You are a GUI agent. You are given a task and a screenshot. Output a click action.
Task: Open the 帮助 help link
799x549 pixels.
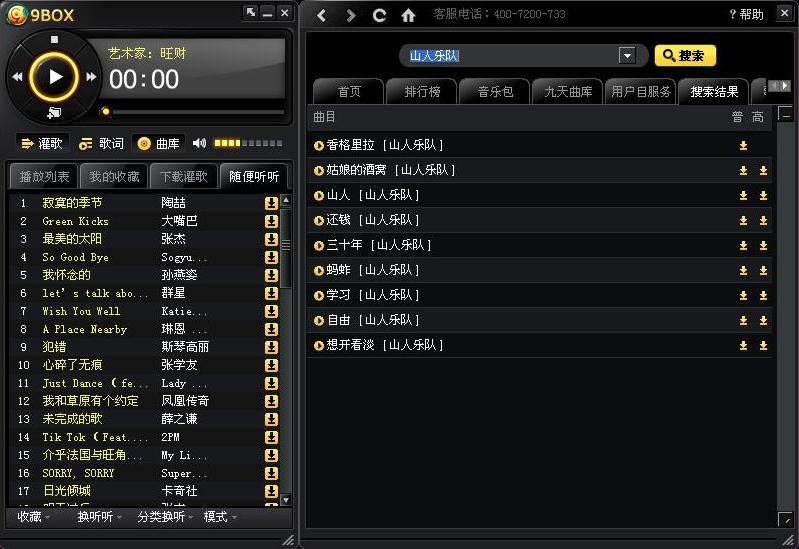(x=746, y=14)
